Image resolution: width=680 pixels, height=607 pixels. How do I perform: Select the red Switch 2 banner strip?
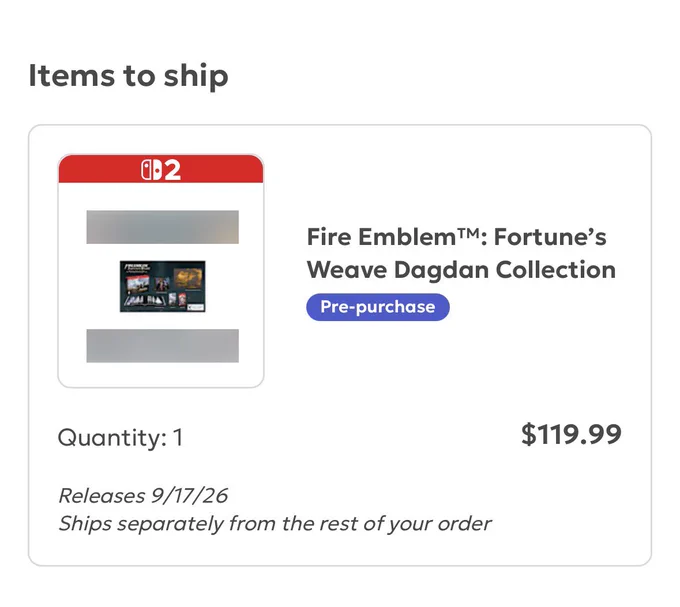pos(161,169)
